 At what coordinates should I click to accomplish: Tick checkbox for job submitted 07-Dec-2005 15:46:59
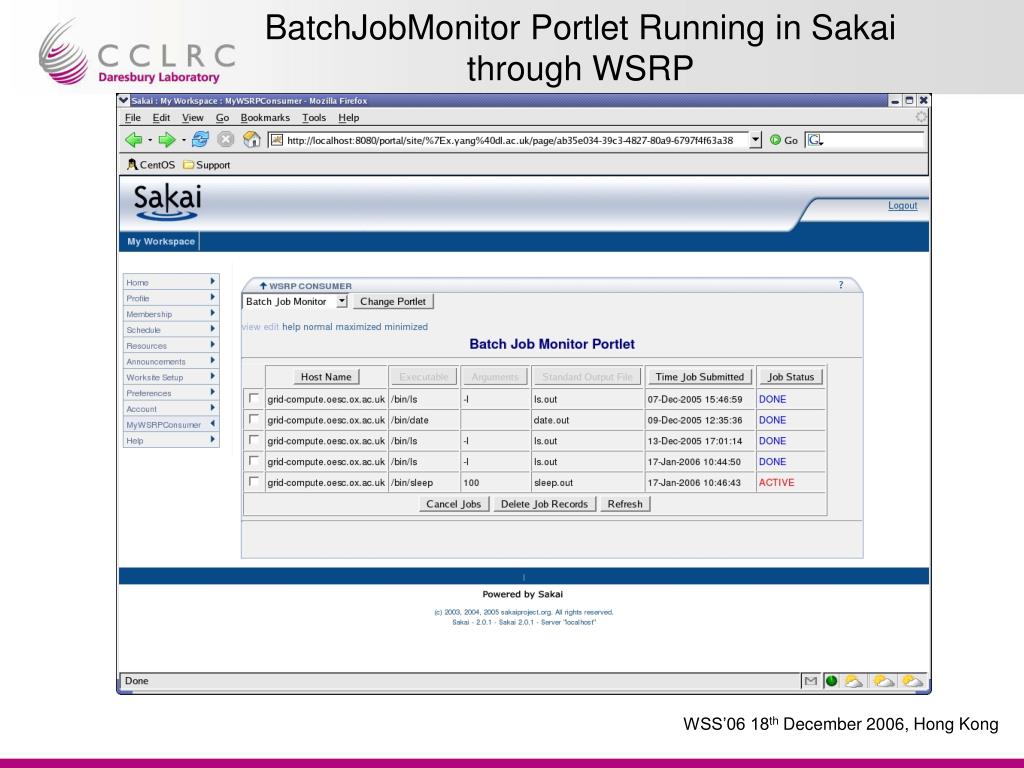[253, 398]
